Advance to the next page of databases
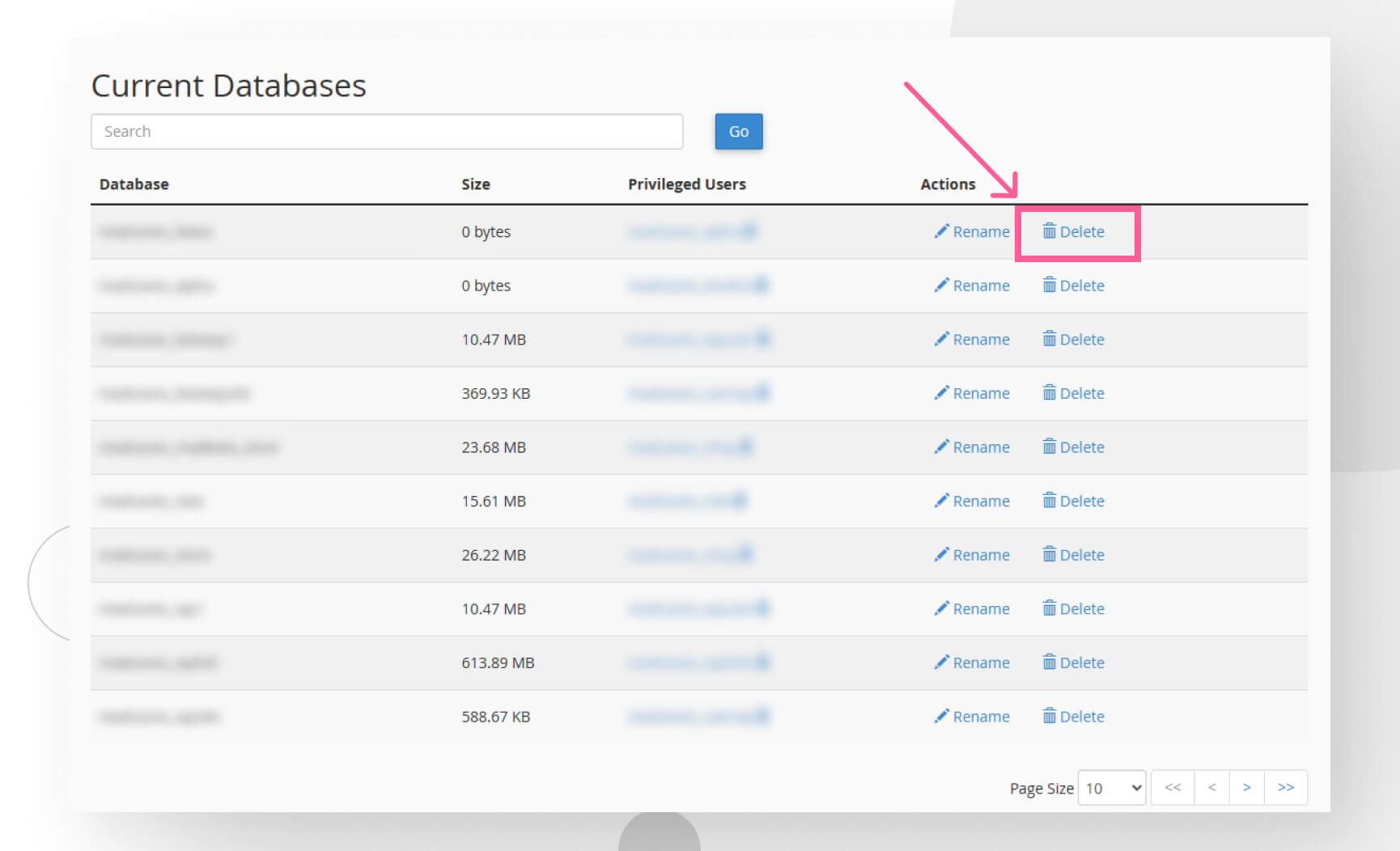 [1247, 788]
